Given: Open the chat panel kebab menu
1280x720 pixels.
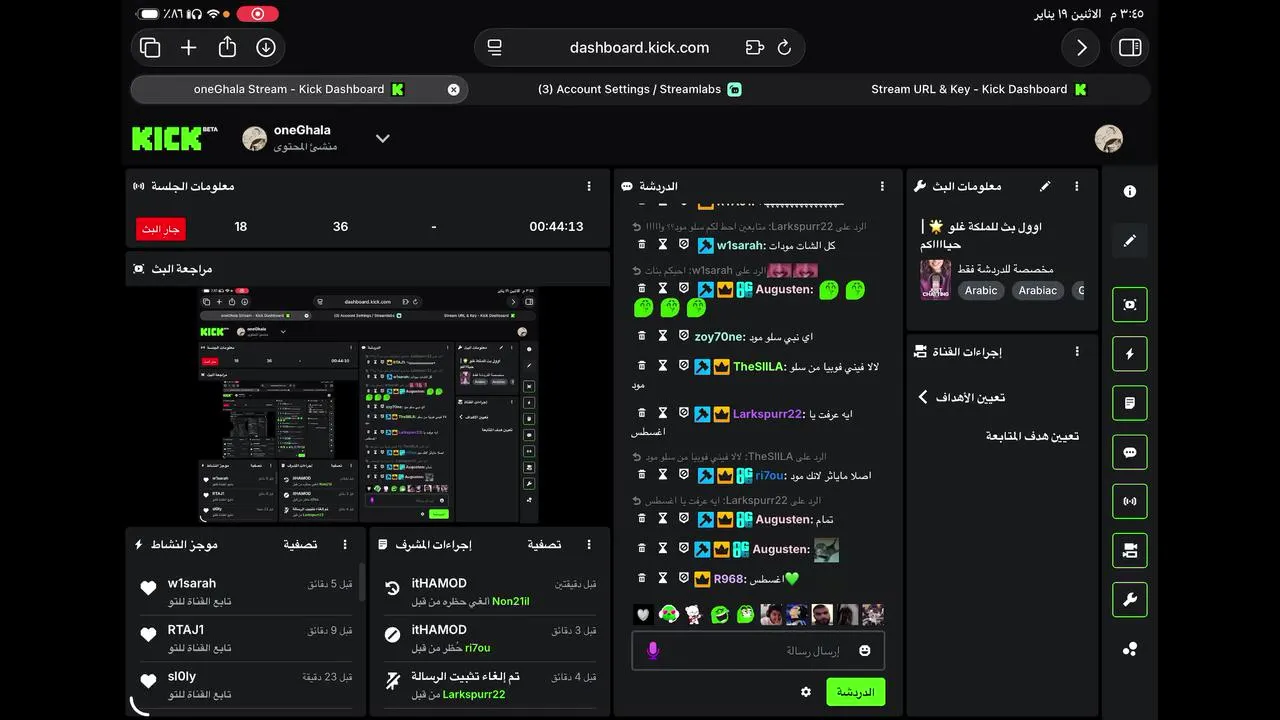Looking at the screenshot, I should (882, 186).
